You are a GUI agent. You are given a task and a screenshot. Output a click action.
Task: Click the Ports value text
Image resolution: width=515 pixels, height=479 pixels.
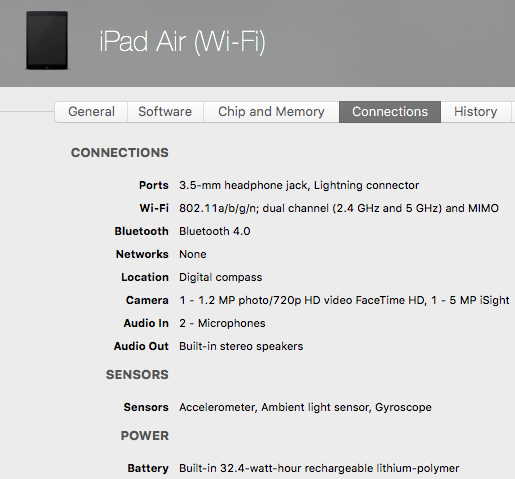(x=299, y=185)
